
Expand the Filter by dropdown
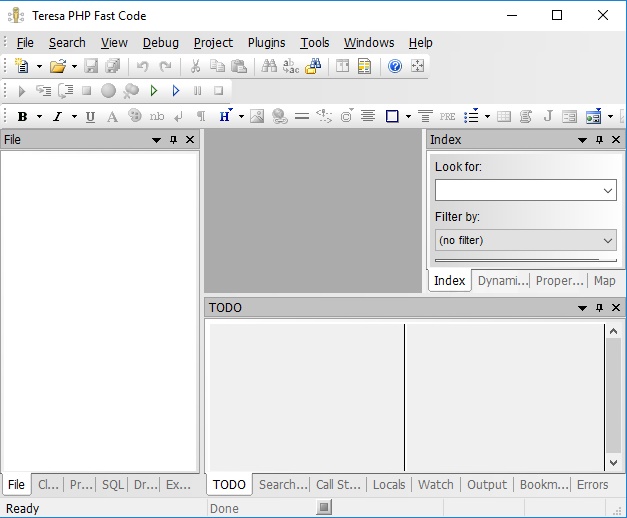tap(608, 240)
